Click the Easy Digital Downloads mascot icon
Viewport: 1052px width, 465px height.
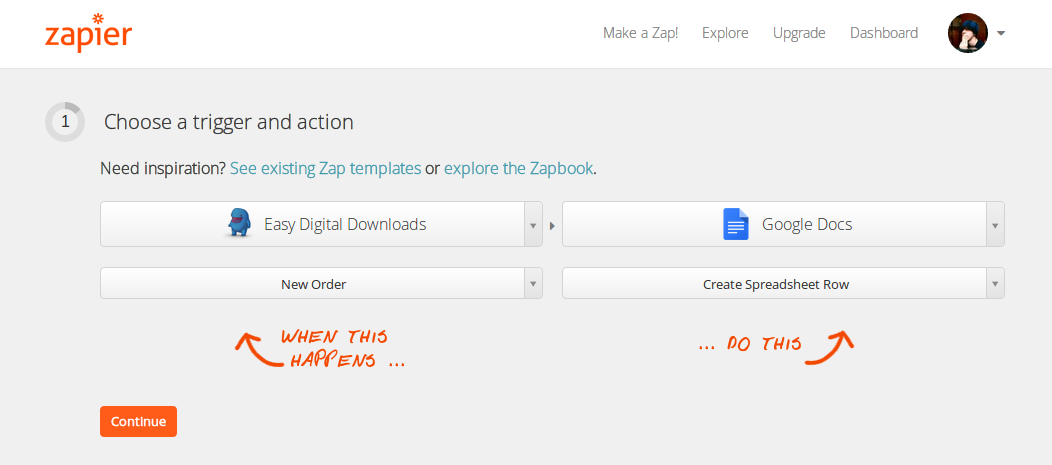(x=240, y=223)
